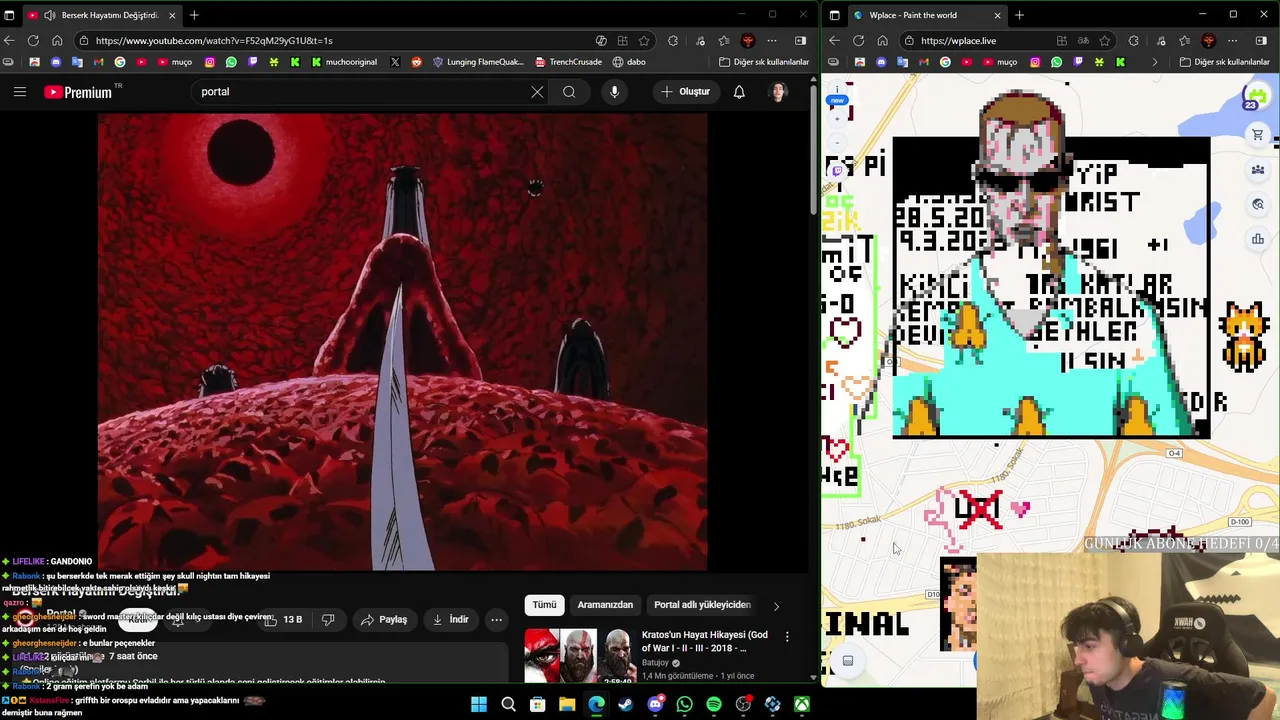This screenshot has height=720, width=1280.
Task: Open Kratos'un Hayat Hikayesi video thumbnail
Action: point(579,655)
